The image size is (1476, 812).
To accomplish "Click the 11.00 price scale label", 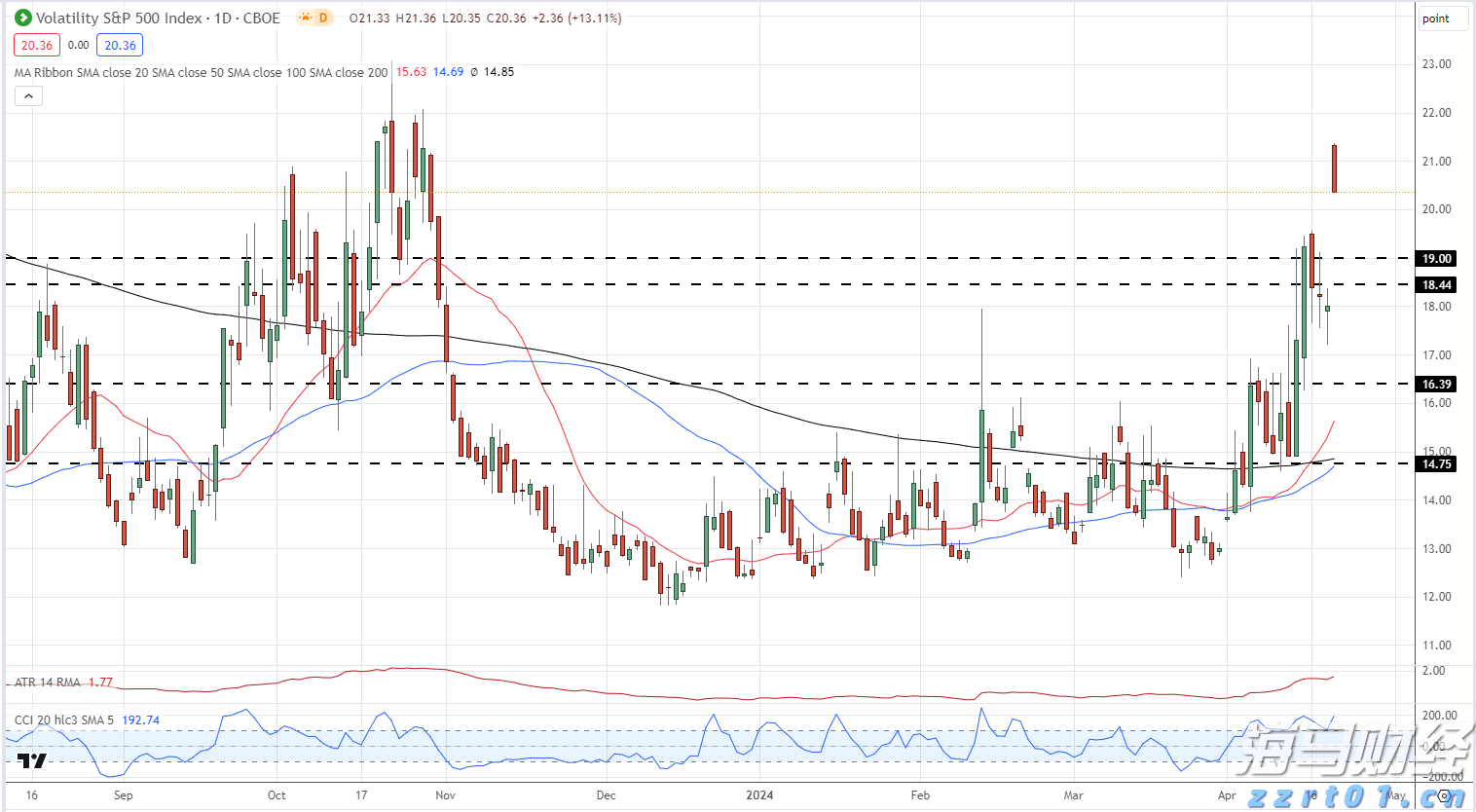I will [x=1437, y=646].
